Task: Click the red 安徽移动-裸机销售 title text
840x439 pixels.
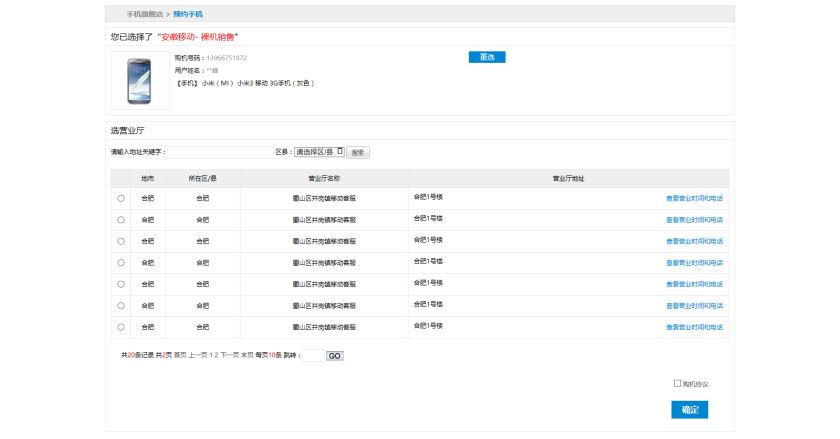Action: (x=198, y=37)
